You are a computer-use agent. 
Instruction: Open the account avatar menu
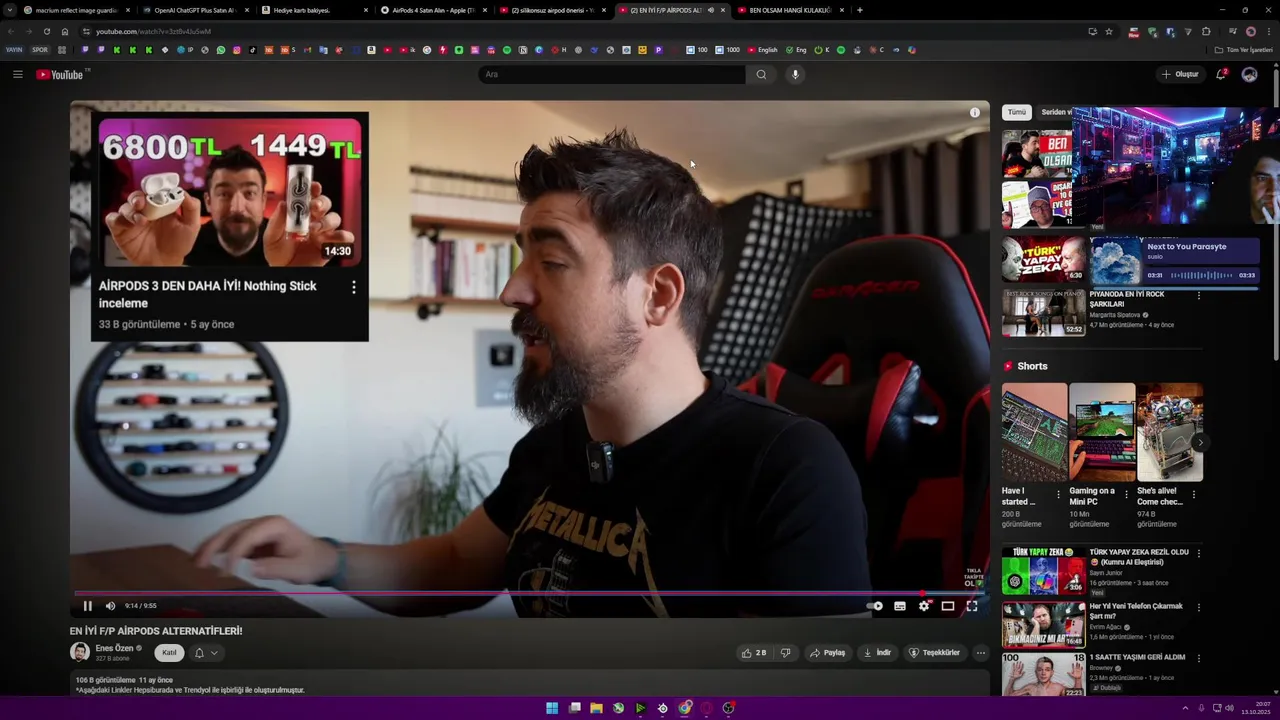[1249, 74]
